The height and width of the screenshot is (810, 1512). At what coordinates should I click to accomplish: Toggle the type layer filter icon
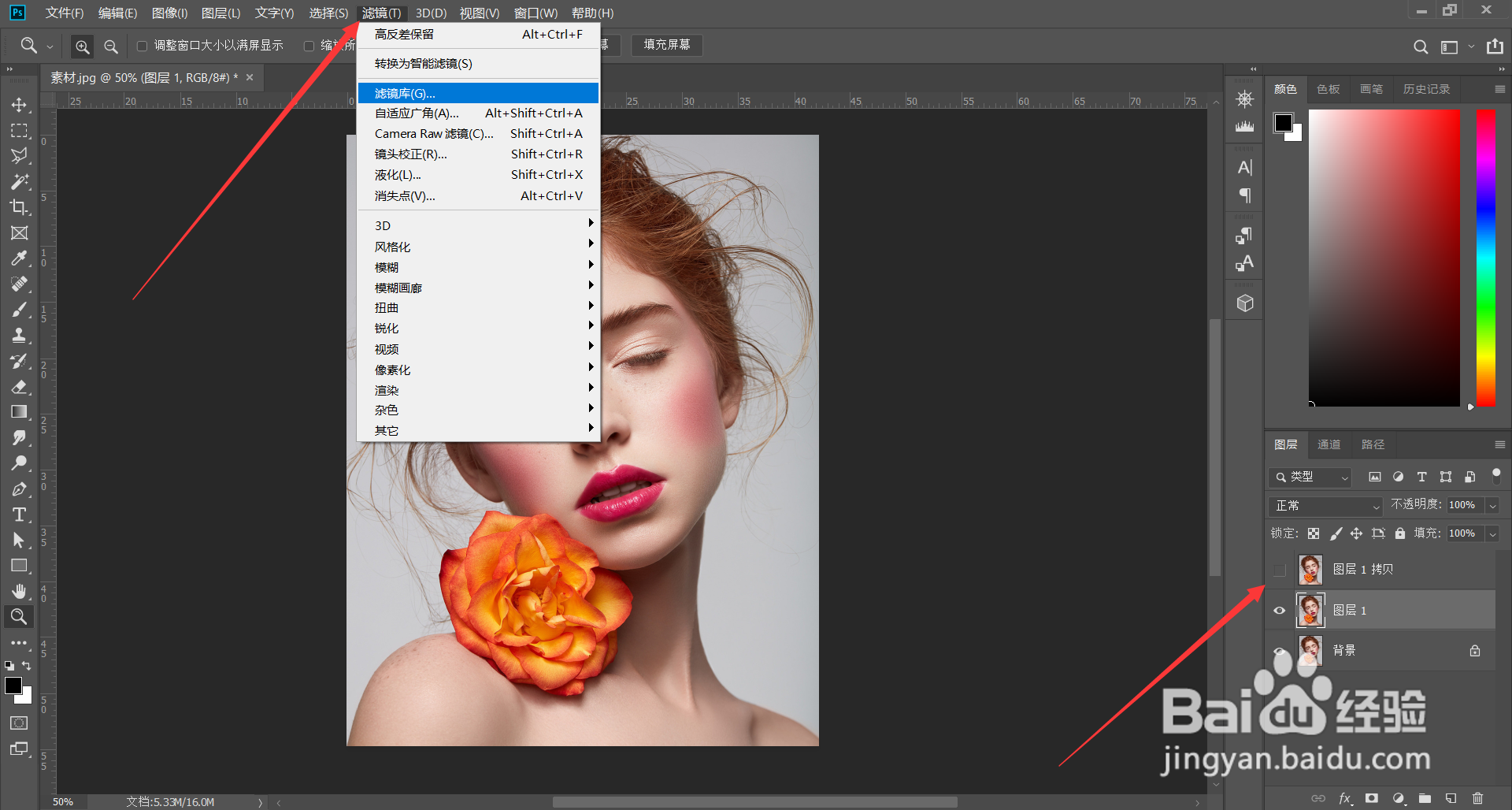1421,477
